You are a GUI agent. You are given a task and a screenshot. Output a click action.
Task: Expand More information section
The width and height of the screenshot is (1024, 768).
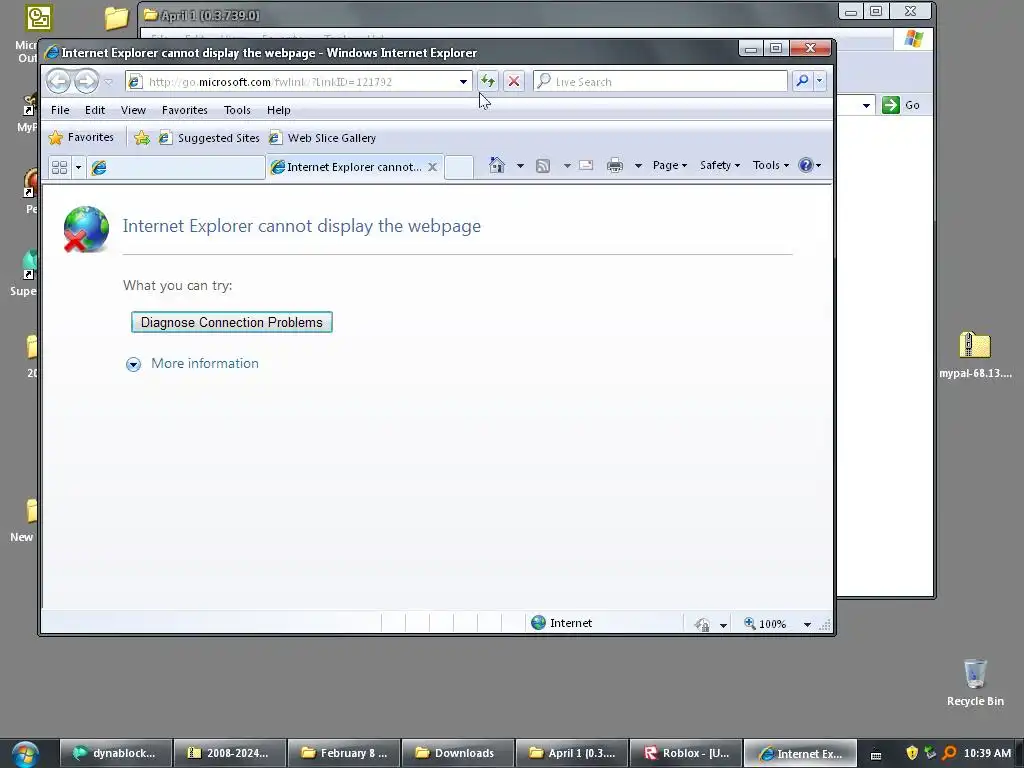192,364
